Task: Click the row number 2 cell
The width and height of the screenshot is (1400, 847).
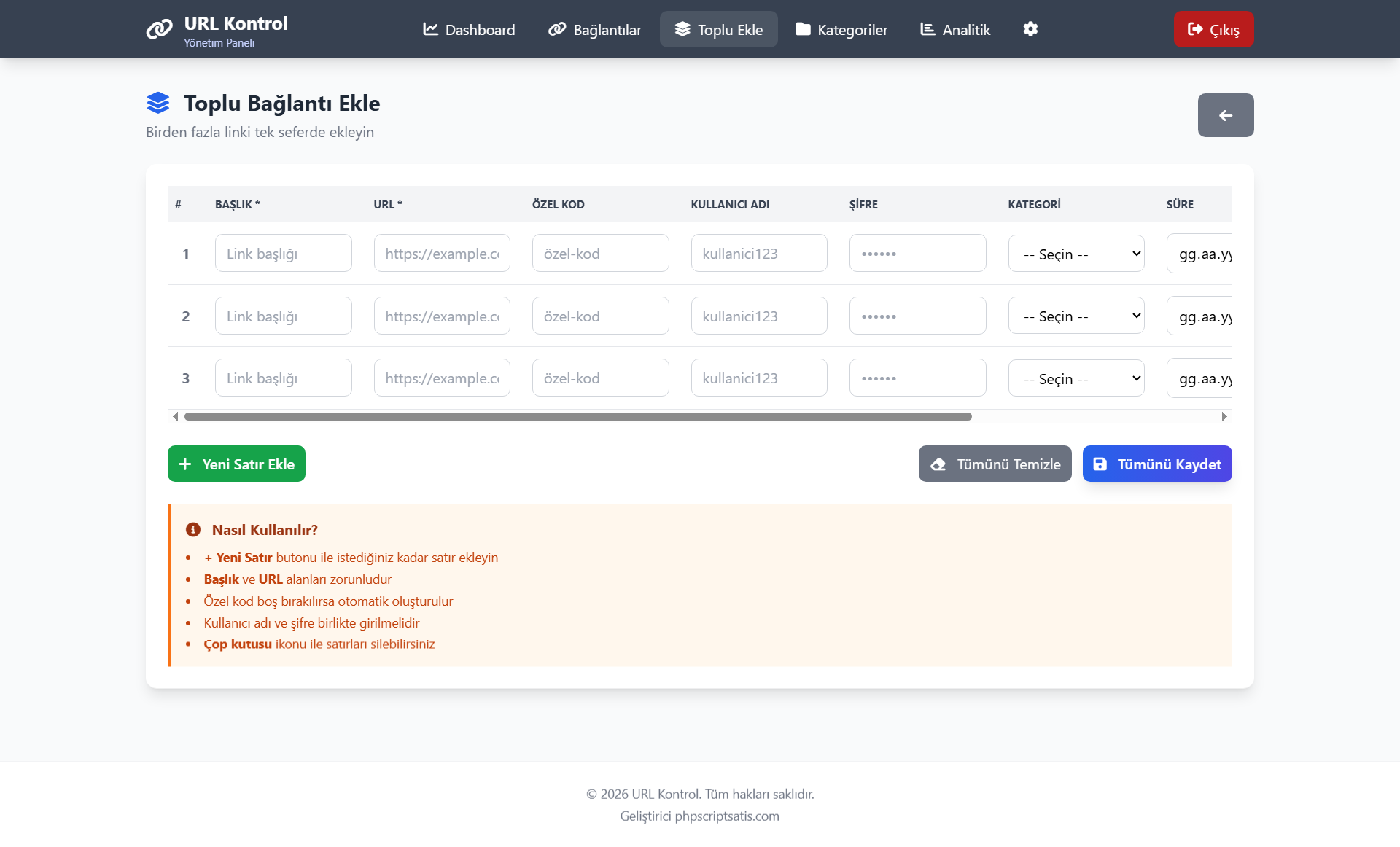Action: pyautogui.click(x=186, y=316)
